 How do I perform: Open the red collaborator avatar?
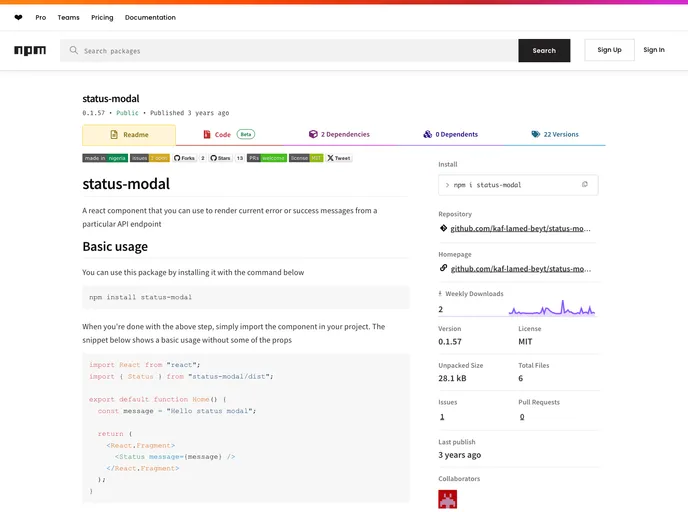click(448, 499)
